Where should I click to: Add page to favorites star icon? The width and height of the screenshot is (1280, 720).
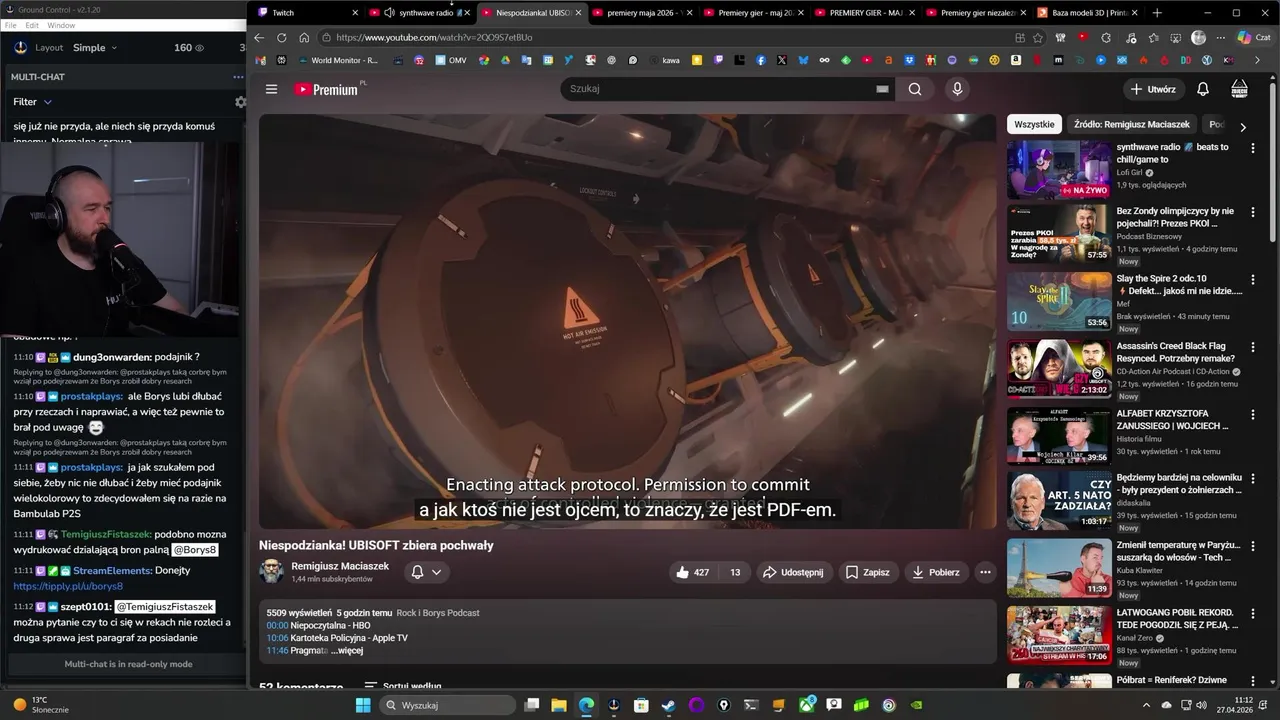click(1038, 37)
